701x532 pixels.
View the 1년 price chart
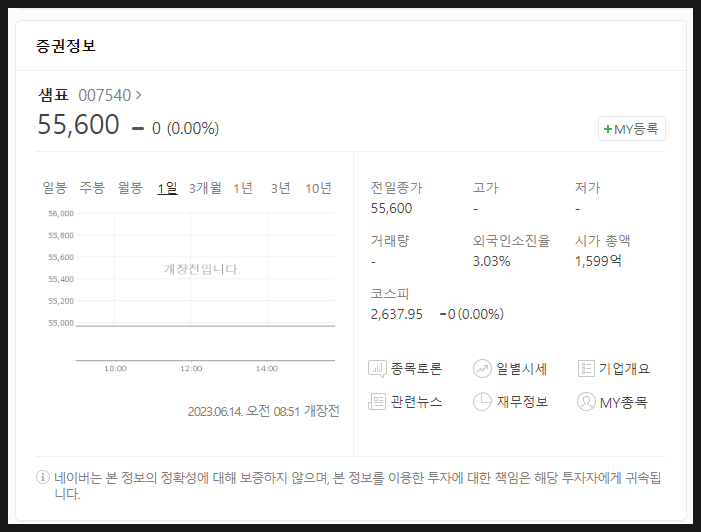click(x=243, y=188)
